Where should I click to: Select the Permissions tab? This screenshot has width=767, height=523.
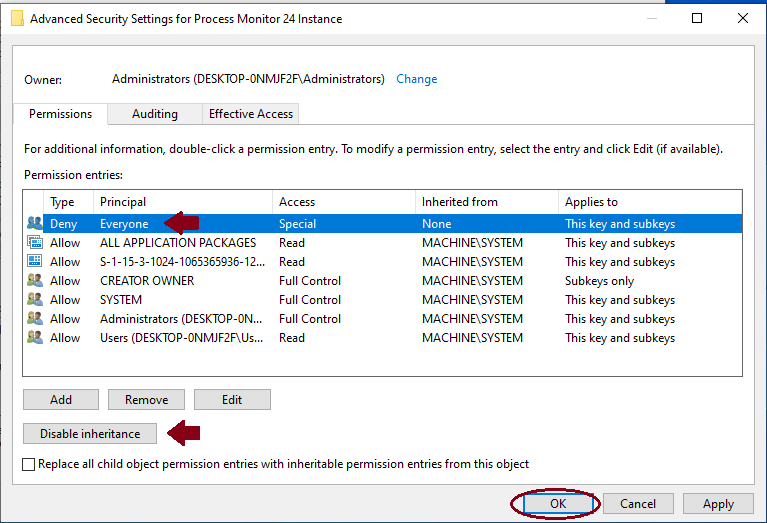click(60, 114)
